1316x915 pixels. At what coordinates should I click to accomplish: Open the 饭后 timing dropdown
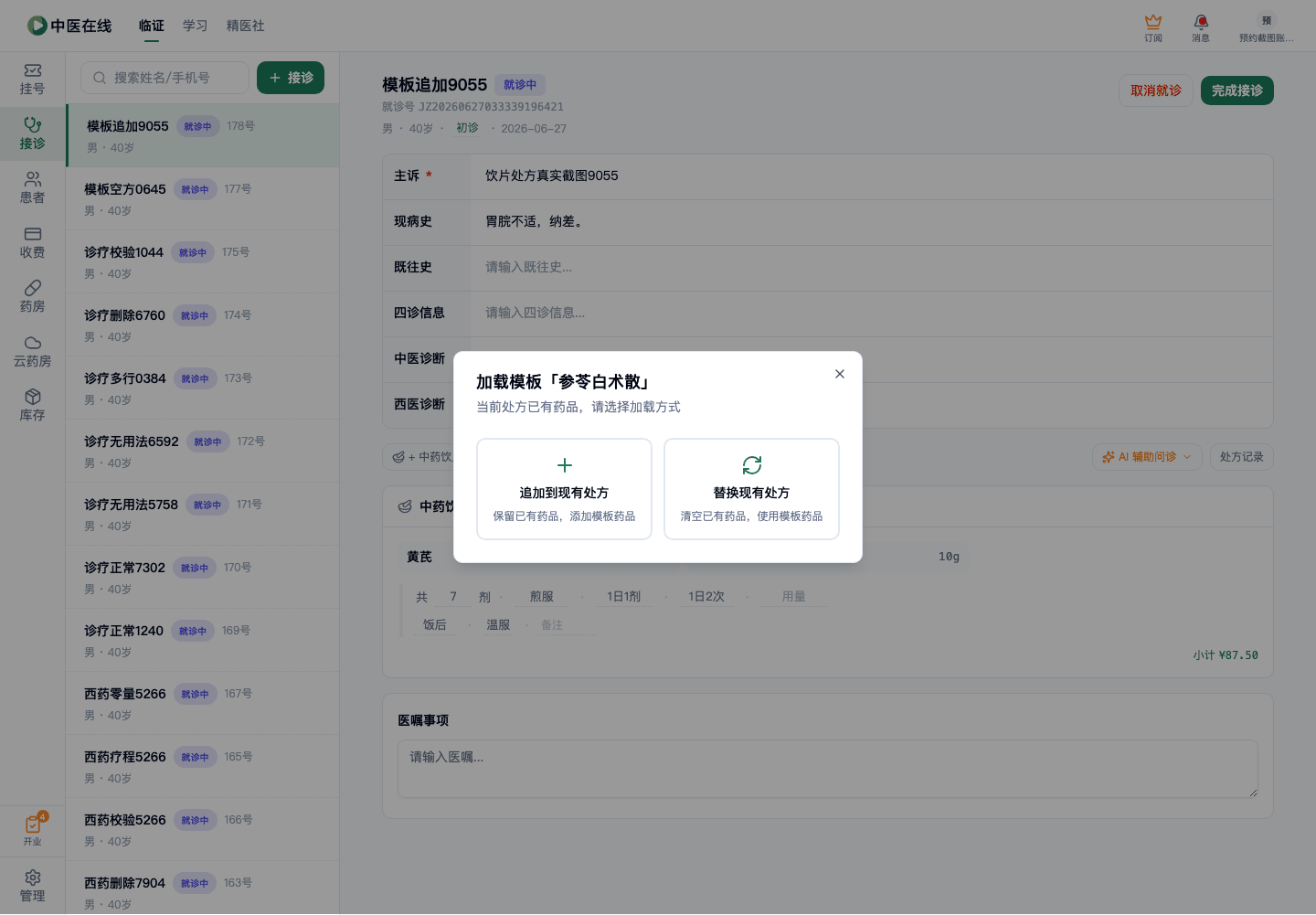point(435,625)
